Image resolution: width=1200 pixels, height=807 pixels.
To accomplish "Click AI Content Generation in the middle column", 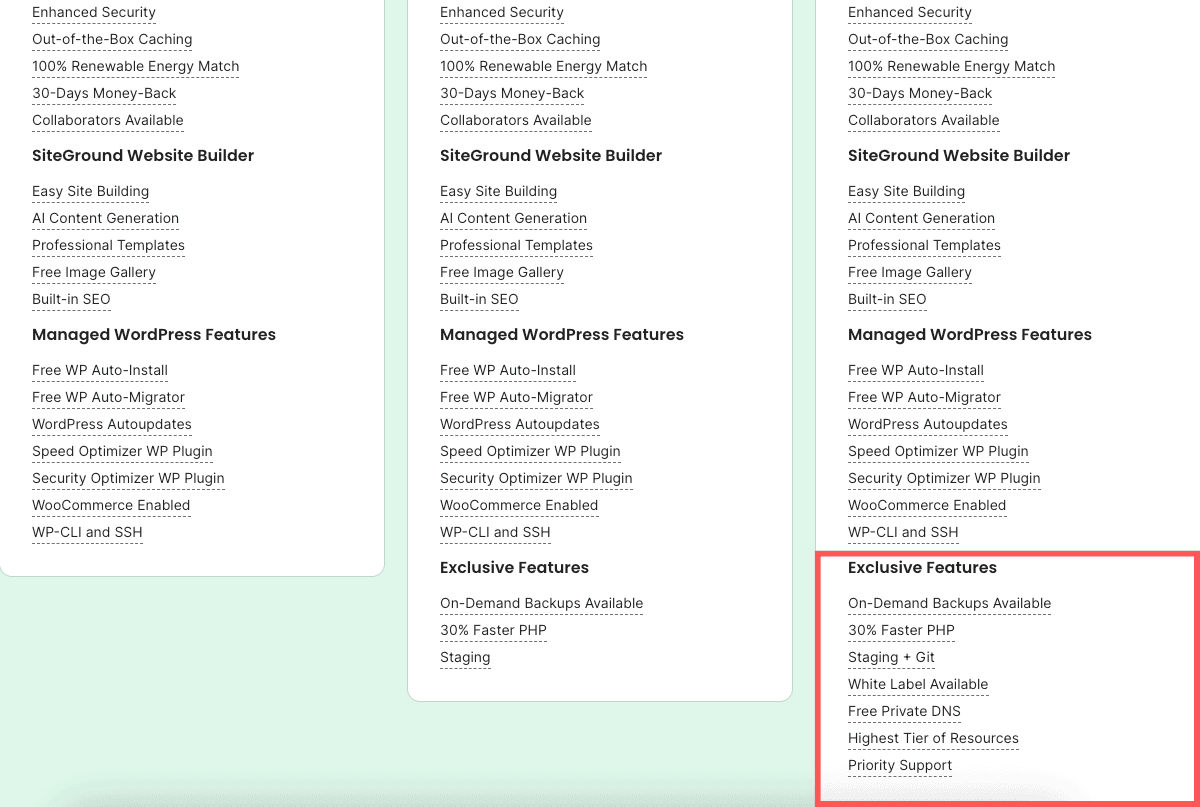I will [513, 219].
